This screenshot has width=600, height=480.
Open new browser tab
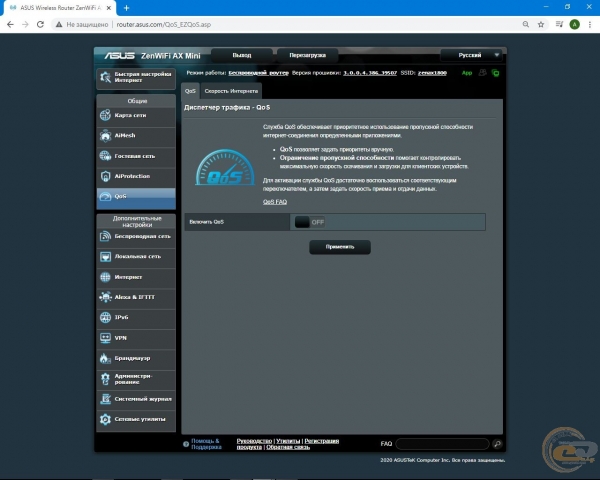click(x=127, y=8)
